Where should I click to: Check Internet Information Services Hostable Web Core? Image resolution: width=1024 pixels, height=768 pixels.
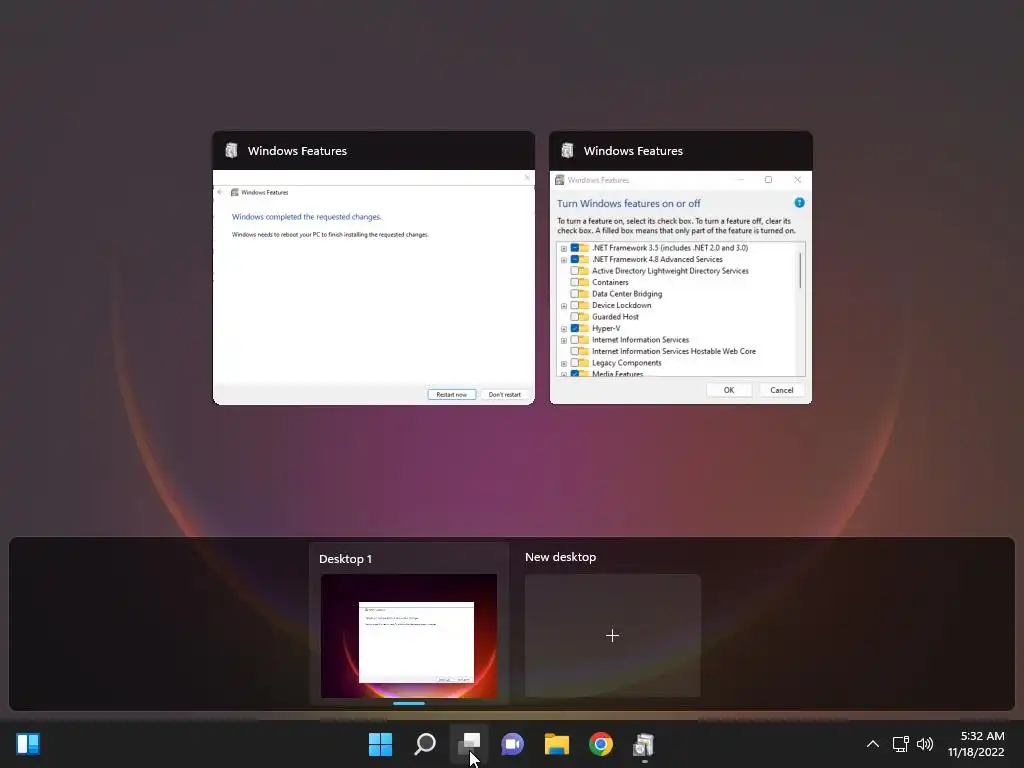coord(575,351)
